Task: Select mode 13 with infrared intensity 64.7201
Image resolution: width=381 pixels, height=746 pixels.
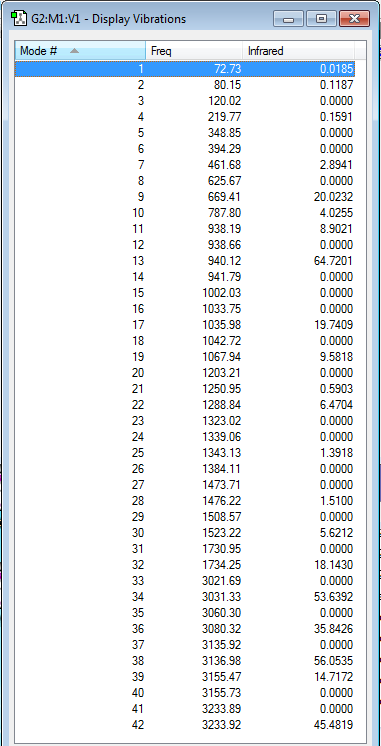Action: click(185, 261)
